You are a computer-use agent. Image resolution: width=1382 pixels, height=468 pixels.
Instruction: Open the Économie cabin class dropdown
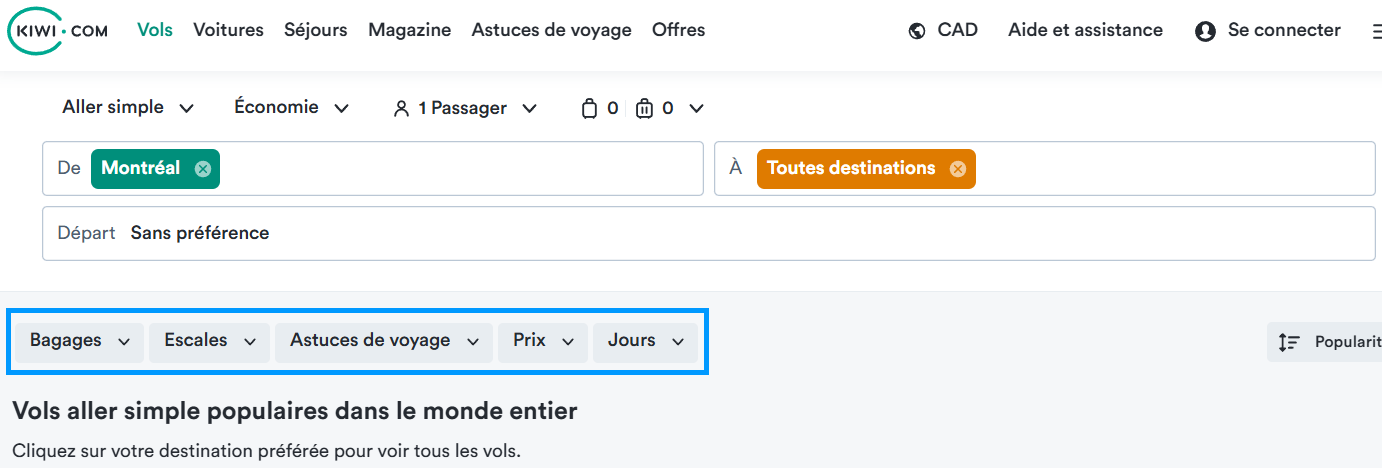coord(292,107)
